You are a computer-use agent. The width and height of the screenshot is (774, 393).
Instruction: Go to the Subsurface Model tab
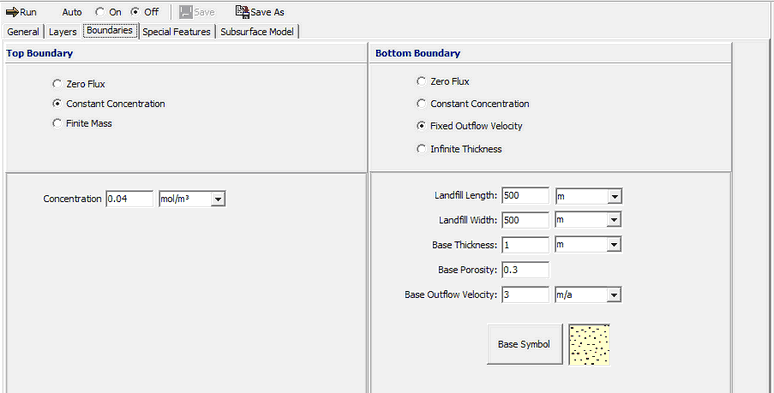[257, 32]
